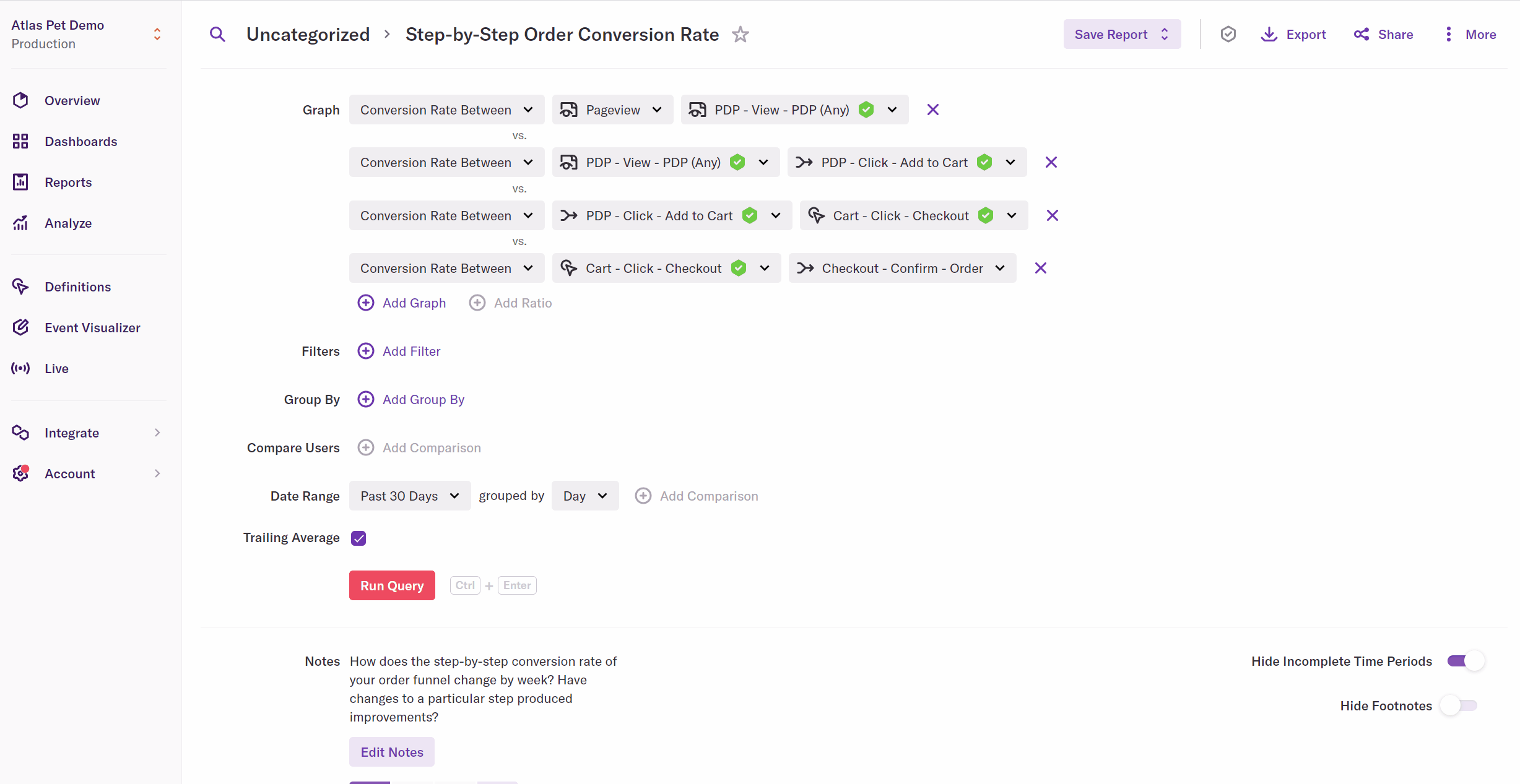
Task: Remove the Checkout Confirm Order graph row
Action: coord(1040,269)
